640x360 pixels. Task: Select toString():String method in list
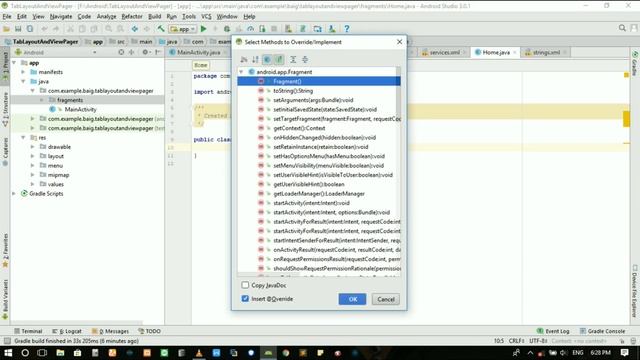293,91
